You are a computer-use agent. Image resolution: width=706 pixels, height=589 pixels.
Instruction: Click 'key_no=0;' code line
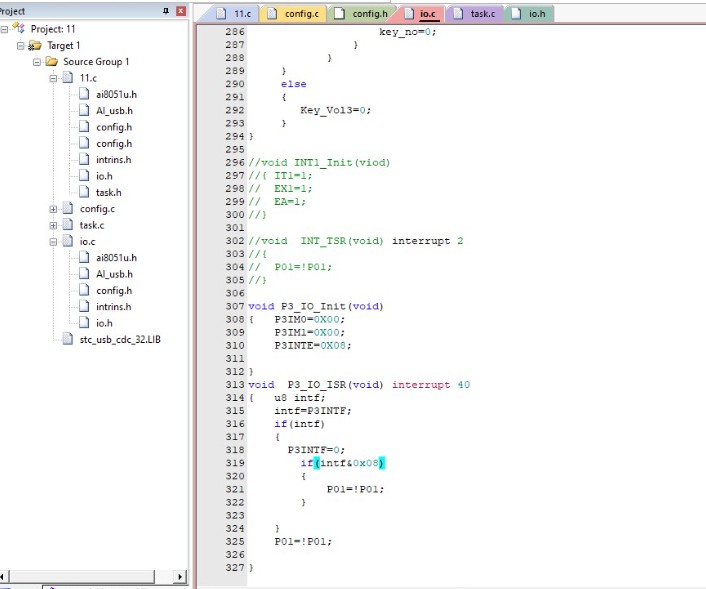(407, 32)
